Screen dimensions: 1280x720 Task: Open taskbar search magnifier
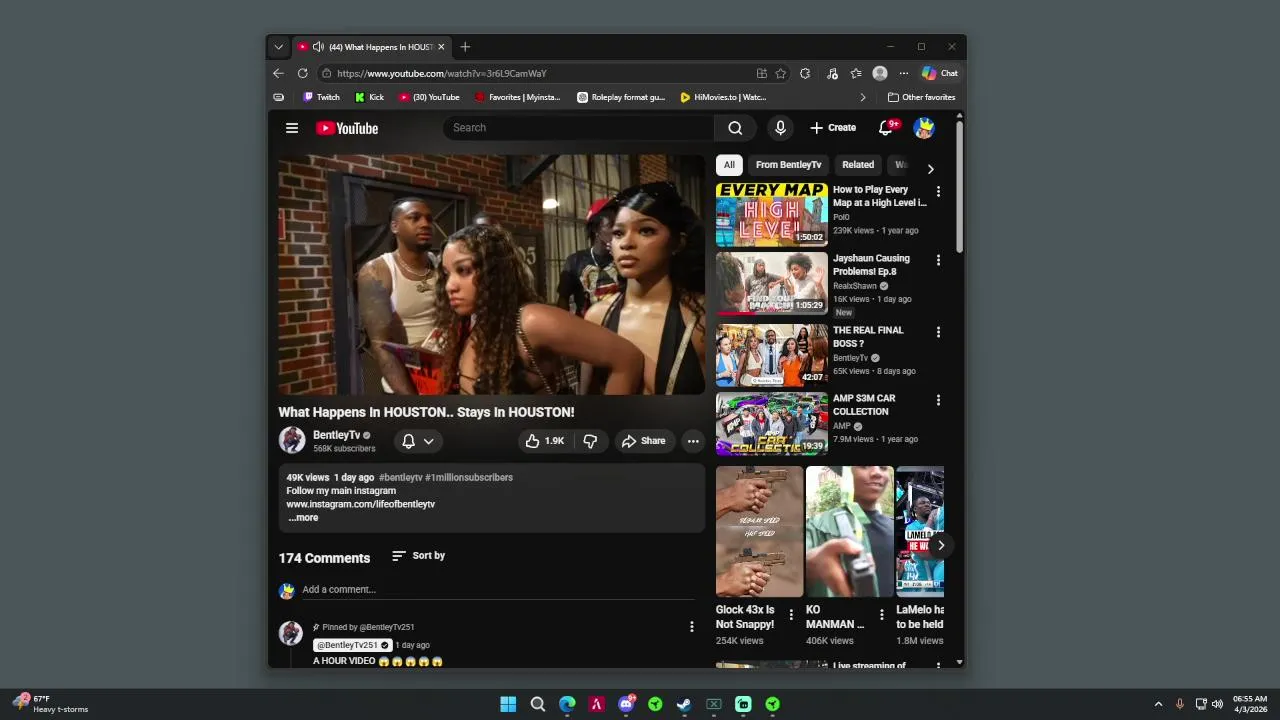tap(537, 704)
